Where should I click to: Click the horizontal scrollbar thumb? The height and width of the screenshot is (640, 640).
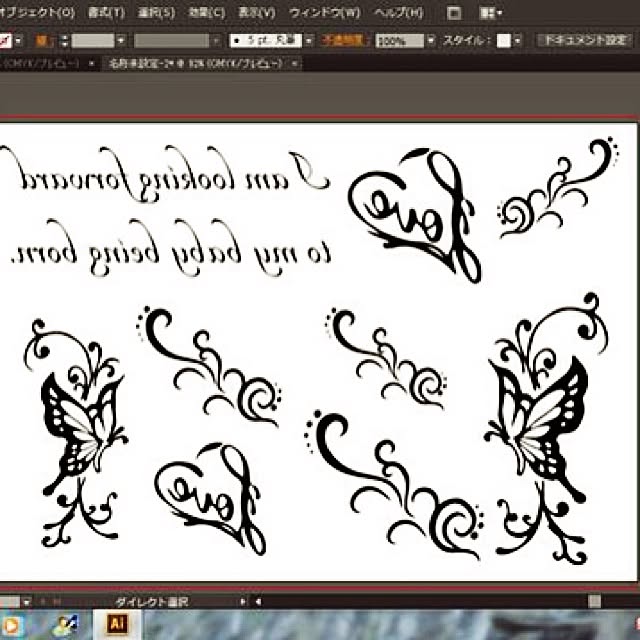(595, 602)
